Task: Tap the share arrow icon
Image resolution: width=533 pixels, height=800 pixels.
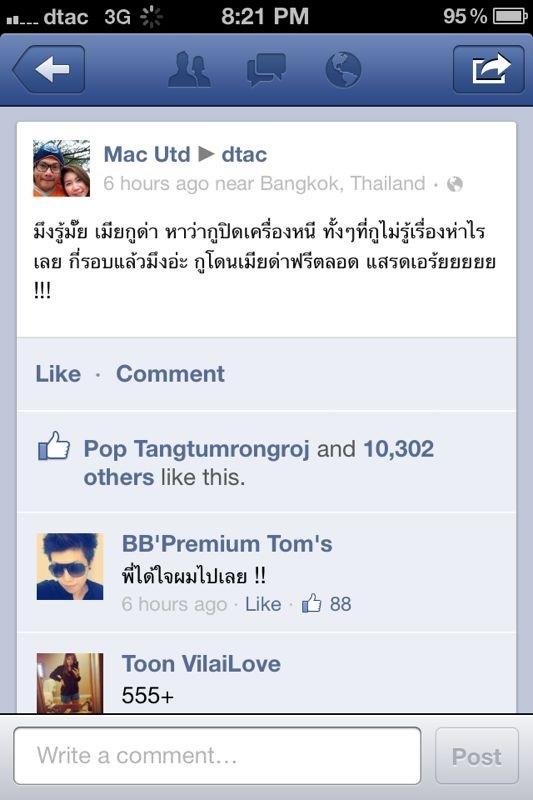Action: pyautogui.click(x=489, y=69)
